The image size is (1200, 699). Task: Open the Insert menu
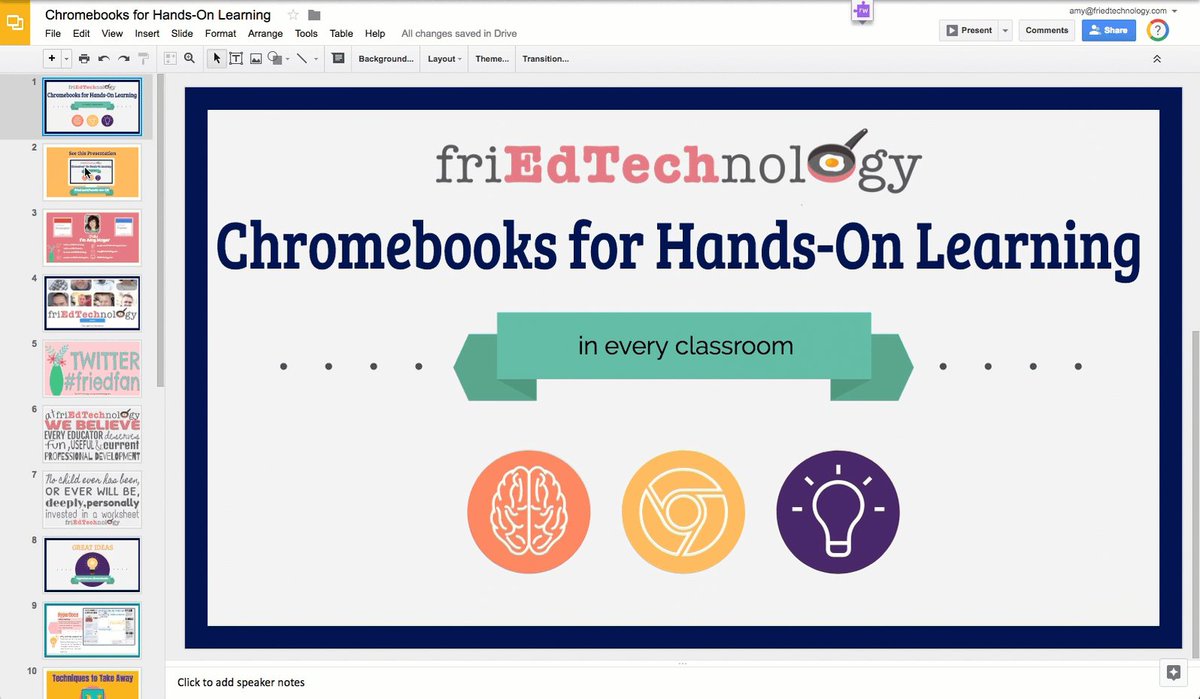pyautogui.click(x=148, y=33)
